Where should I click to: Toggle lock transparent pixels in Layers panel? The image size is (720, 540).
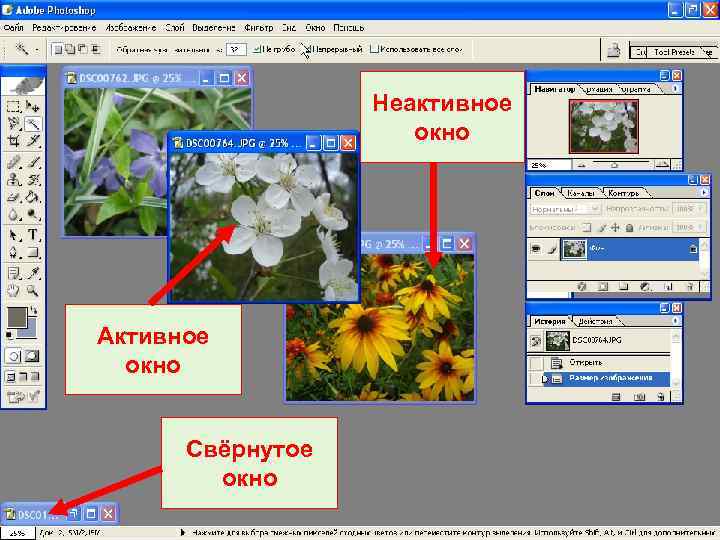point(586,227)
